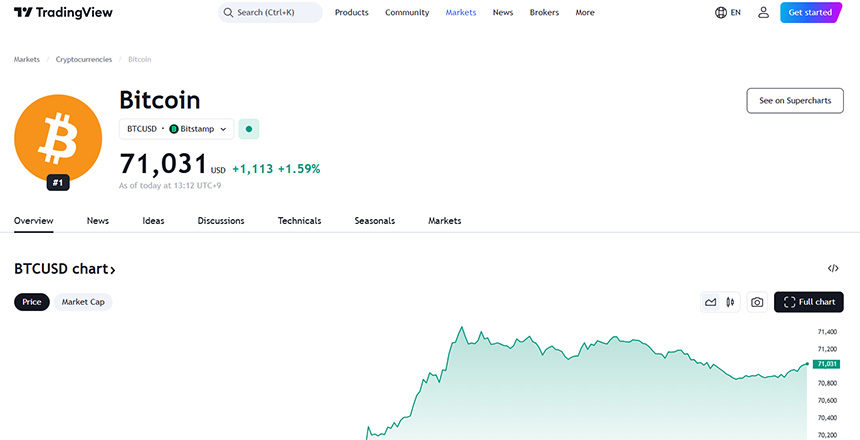Viewport: 860px width, 440px height.
Task: Click the TradingView logo
Action: tap(63, 13)
